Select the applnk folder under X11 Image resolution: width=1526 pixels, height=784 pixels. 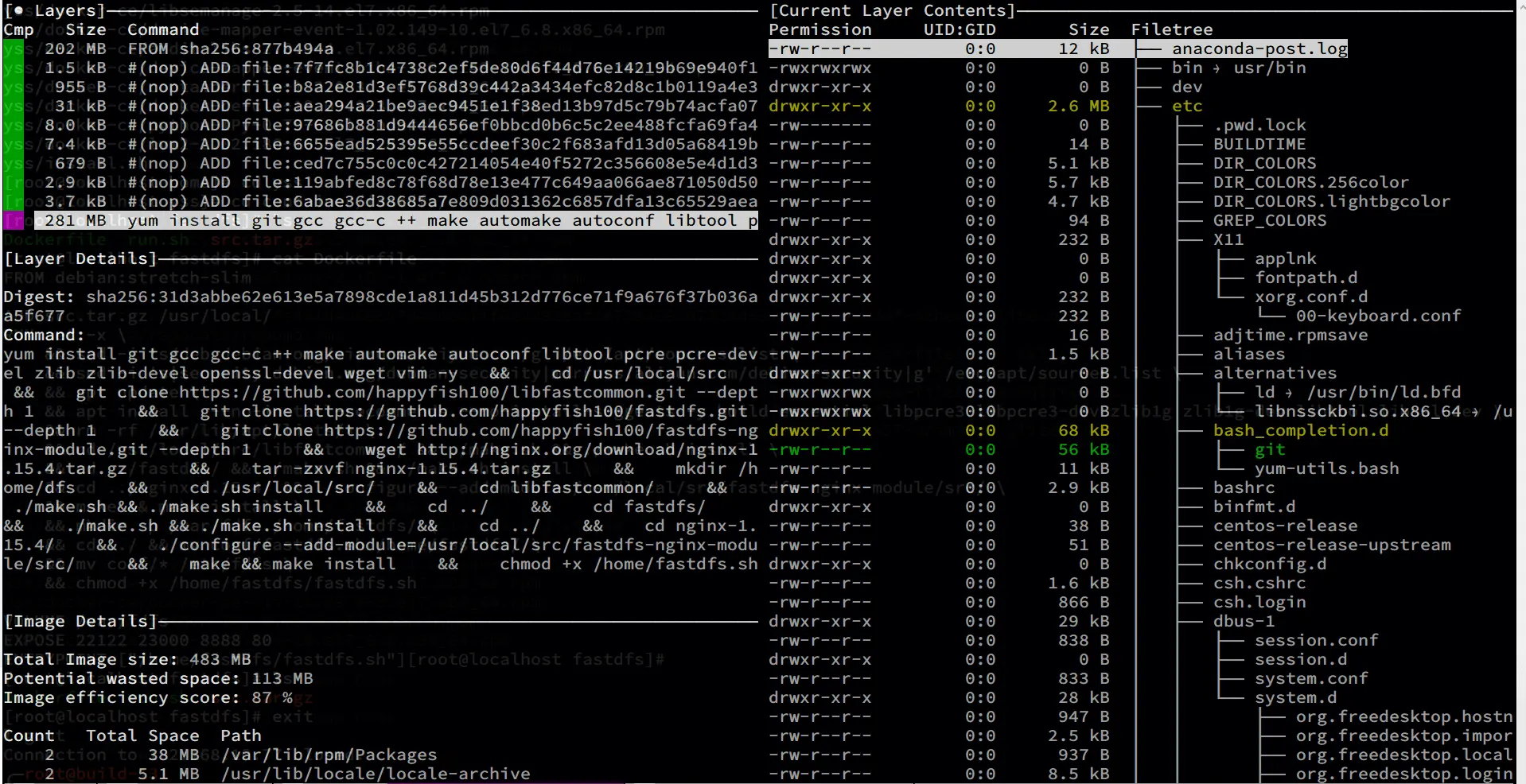tap(1286, 258)
